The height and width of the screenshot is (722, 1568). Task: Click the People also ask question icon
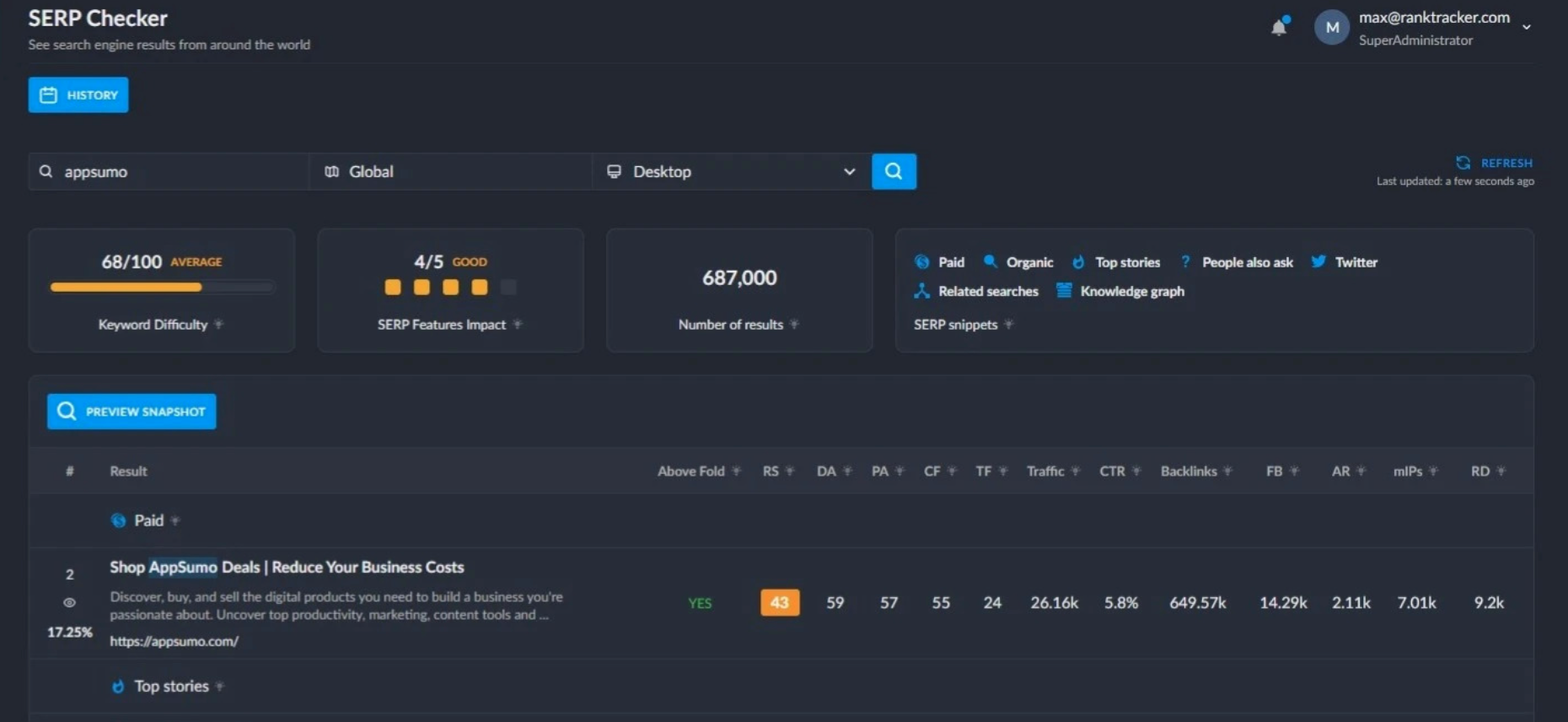pos(1185,262)
